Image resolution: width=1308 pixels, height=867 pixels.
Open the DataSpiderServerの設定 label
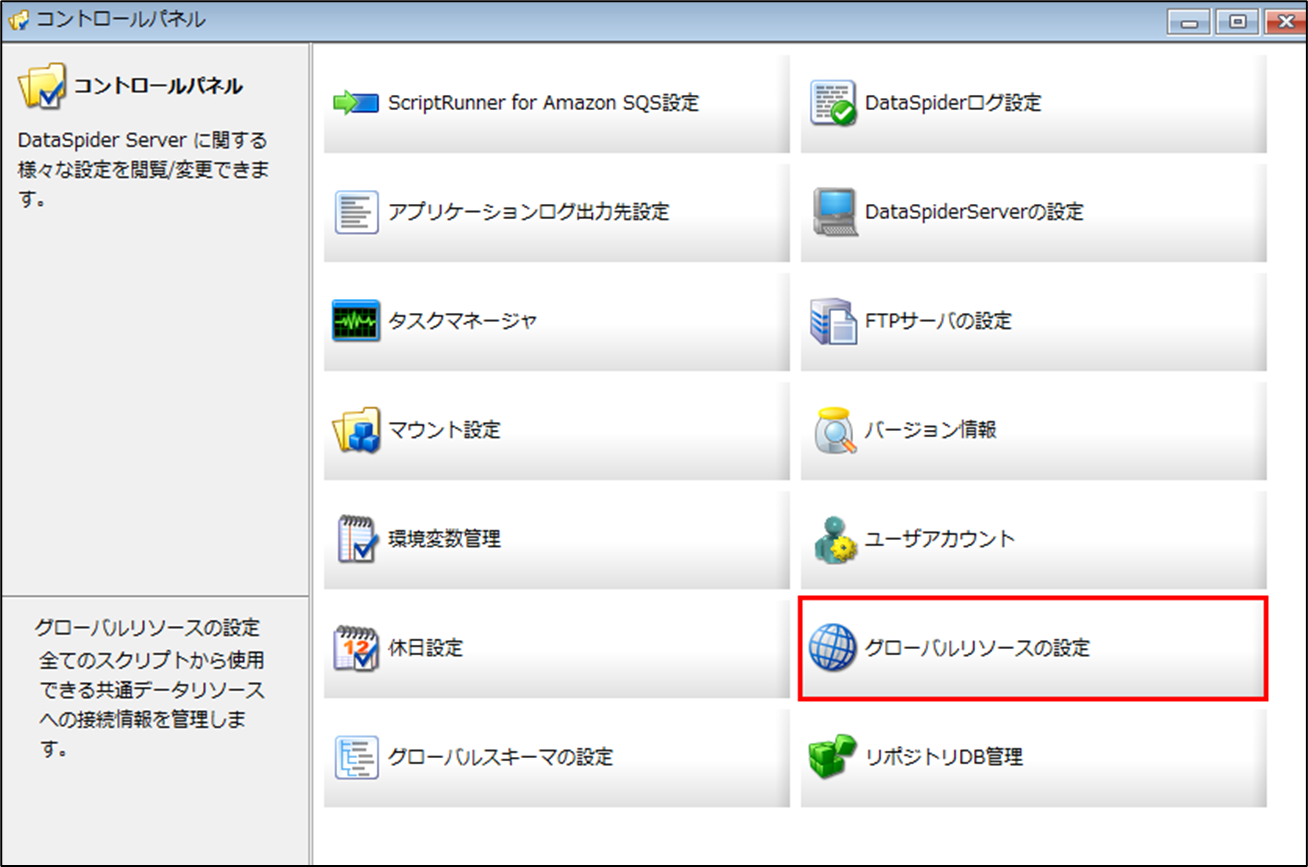tap(974, 212)
